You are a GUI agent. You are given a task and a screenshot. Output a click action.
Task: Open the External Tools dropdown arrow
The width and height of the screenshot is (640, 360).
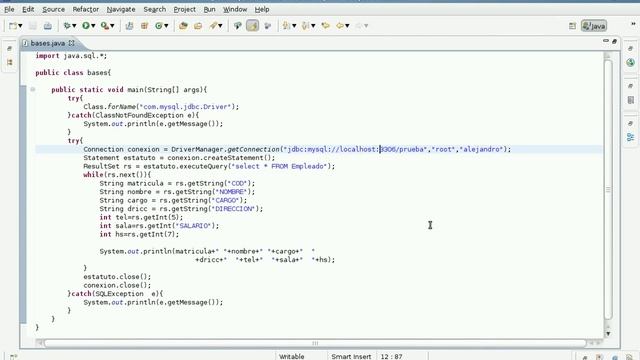click(112, 26)
